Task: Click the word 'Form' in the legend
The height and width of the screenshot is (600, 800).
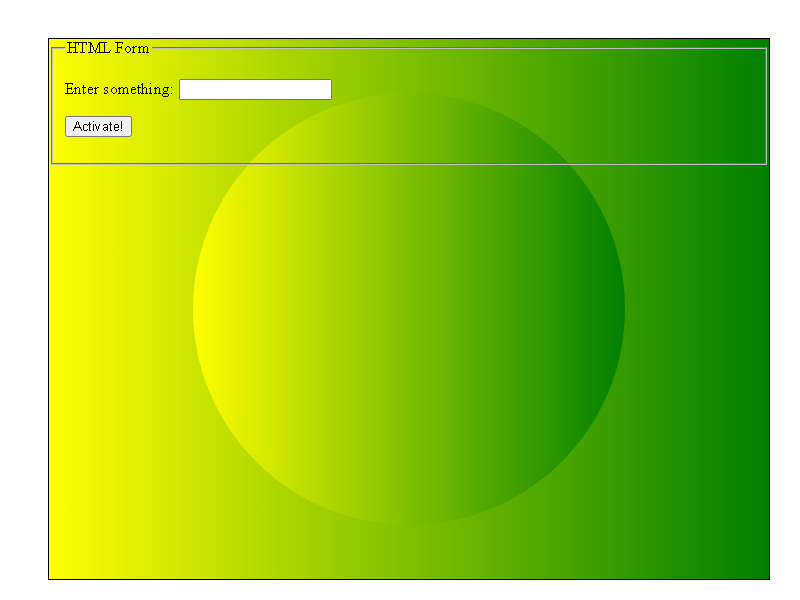Action: [132, 48]
